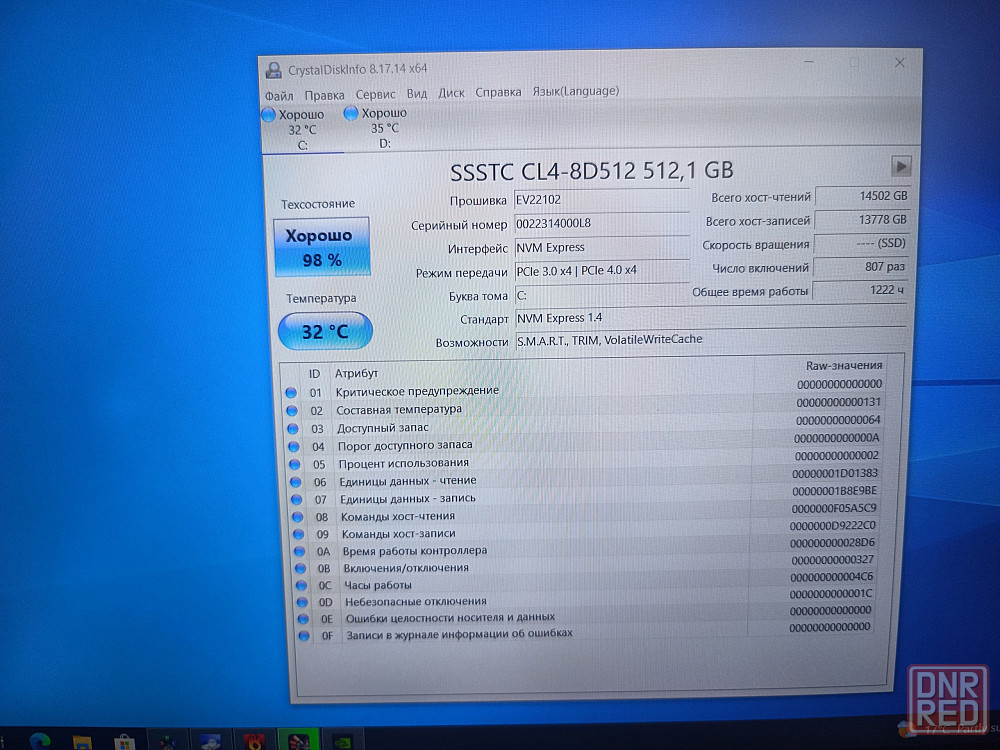Image resolution: width=1000 pixels, height=750 pixels.
Task: Open the Диск menu
Action: coord(451,93)
